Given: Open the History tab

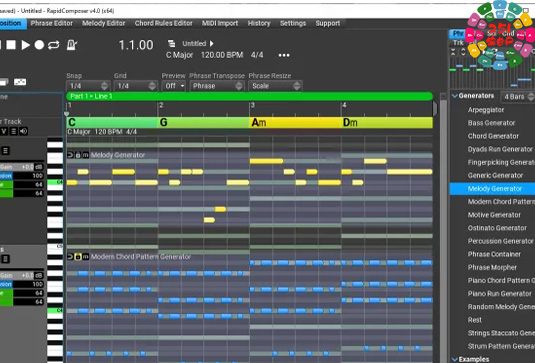Looking at the screenshot, I should (x=259, y=23).
